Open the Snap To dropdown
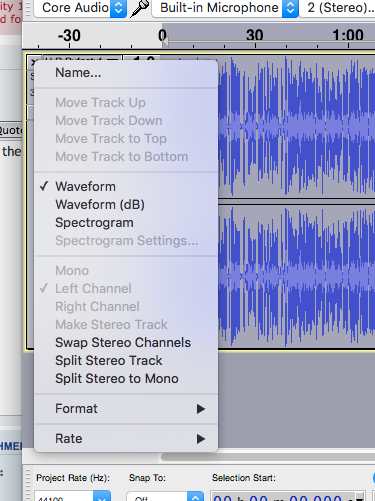The image size is (375, 501). (165, 496)
